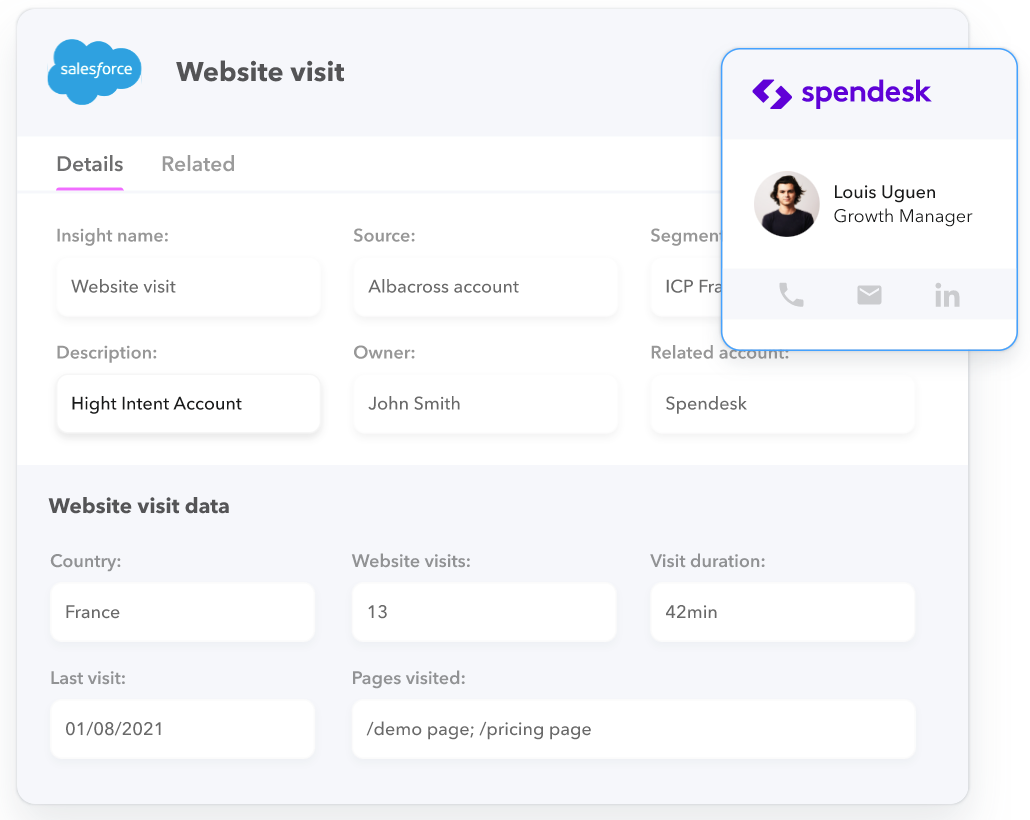The width and height of the screenshot is (1030, 820).
Task: Click Pages visited field '/demo page; /pricing page'
Action: click(x=633, y=729)
